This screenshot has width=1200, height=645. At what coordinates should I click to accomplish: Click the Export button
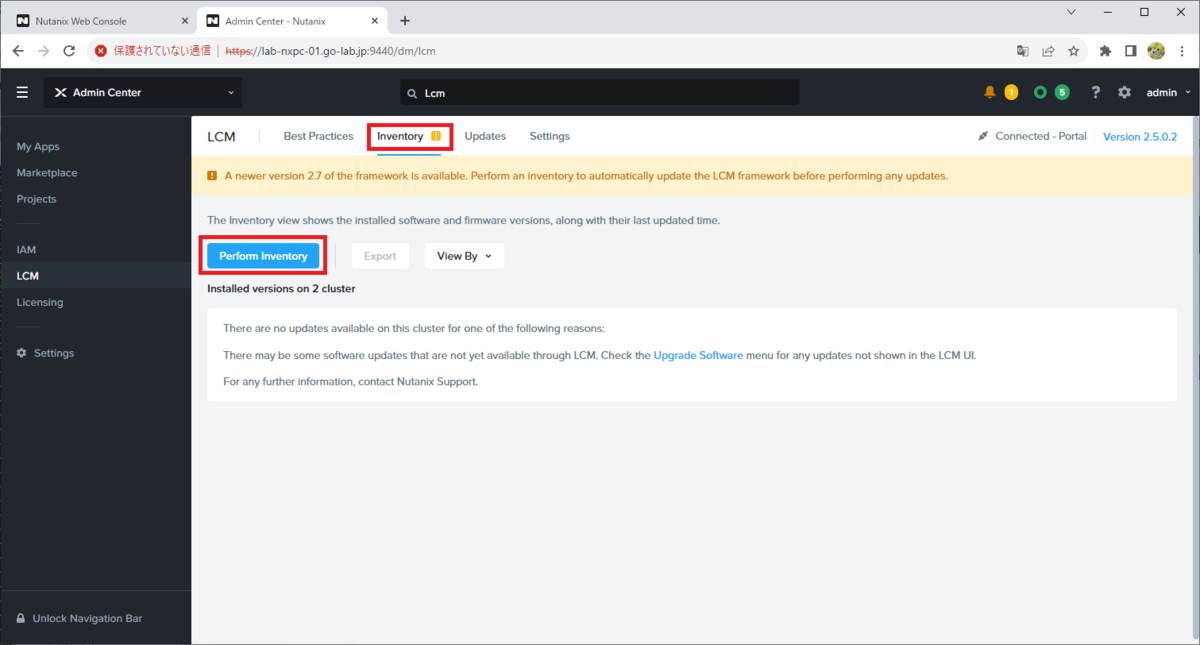380,256
